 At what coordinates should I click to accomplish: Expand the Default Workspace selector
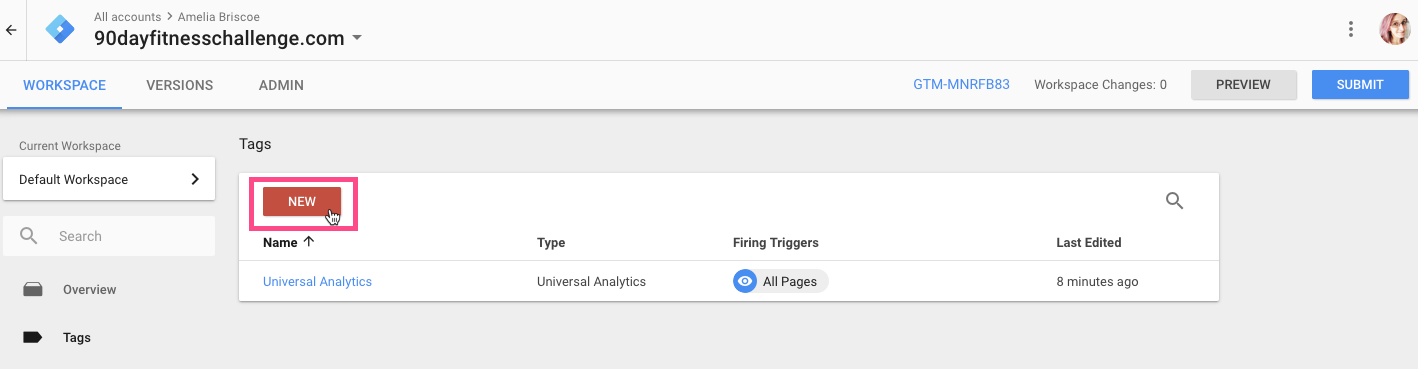pos(109,180)
